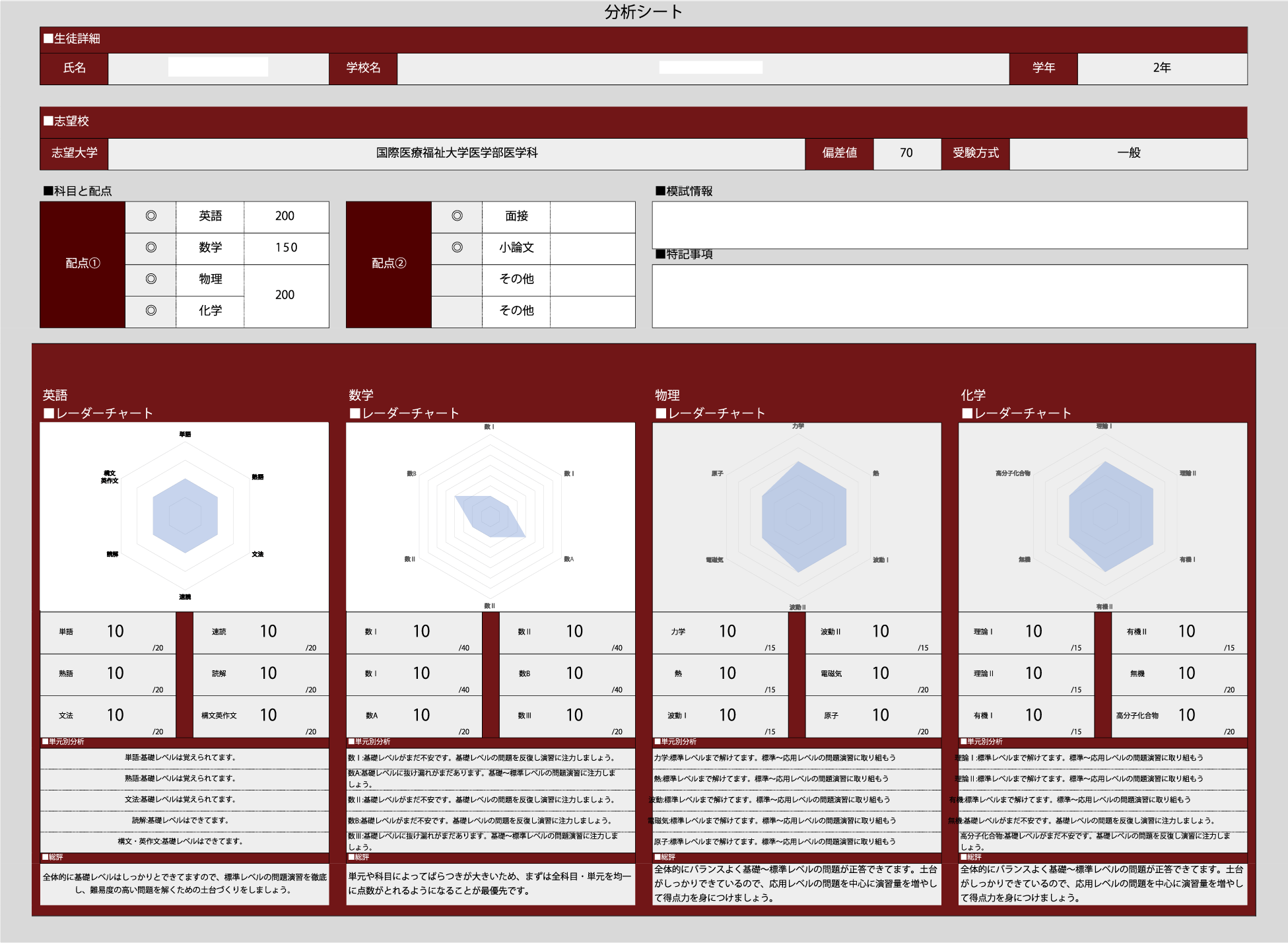Click the 物理 radar chart

[797, 516]
